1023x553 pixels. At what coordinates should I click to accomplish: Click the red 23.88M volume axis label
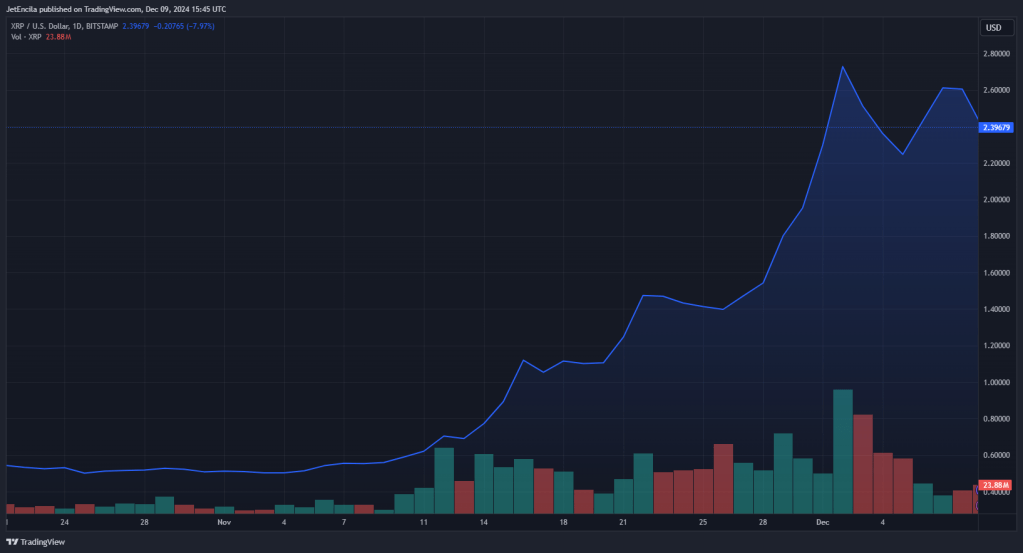pyautogui.click(x=996, y=485)
